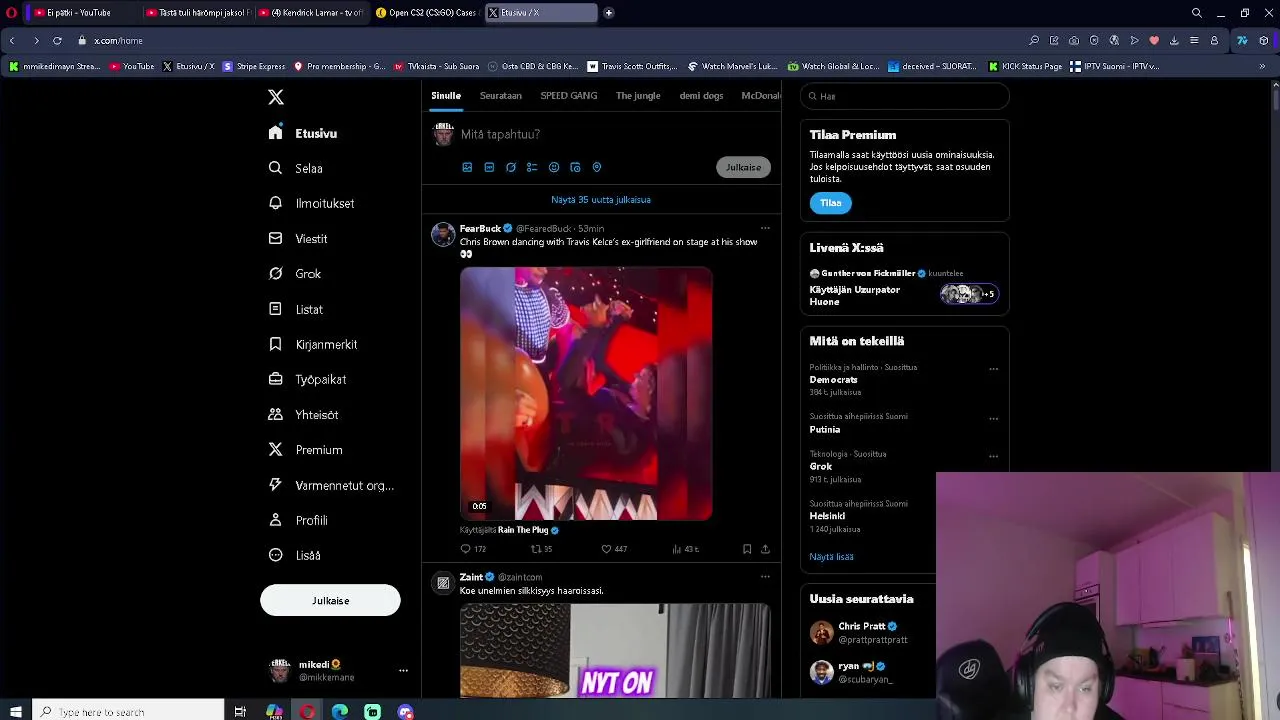The height and width of the screenshot is (720, 1280).
Task: Open account menu dots next to mikedi
Action: 403,670
